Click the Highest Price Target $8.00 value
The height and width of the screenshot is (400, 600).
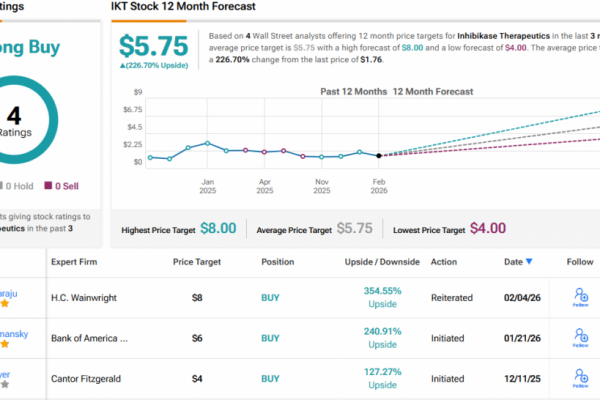(218, 228)
